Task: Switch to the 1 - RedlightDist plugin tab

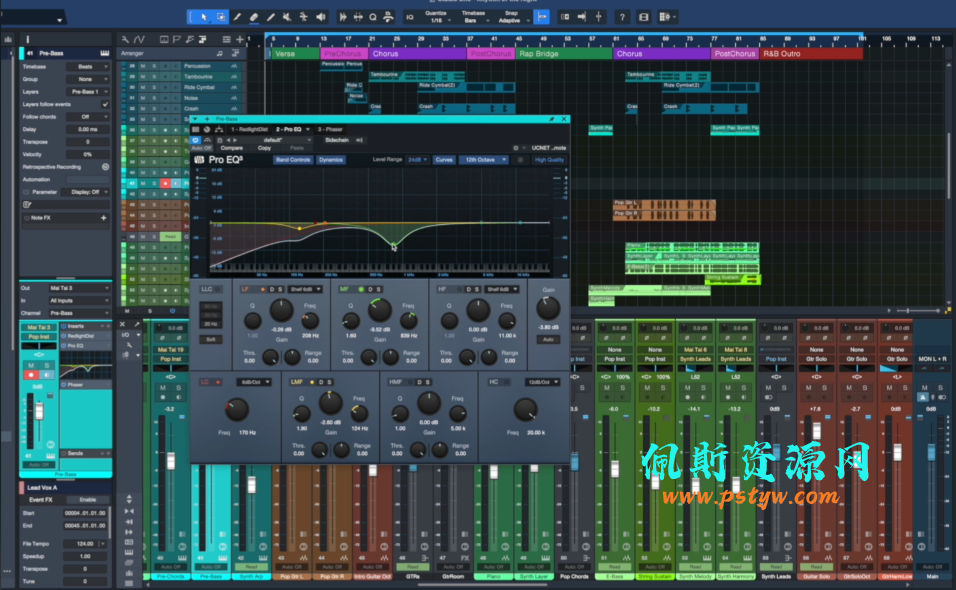Action: [249, 129]
